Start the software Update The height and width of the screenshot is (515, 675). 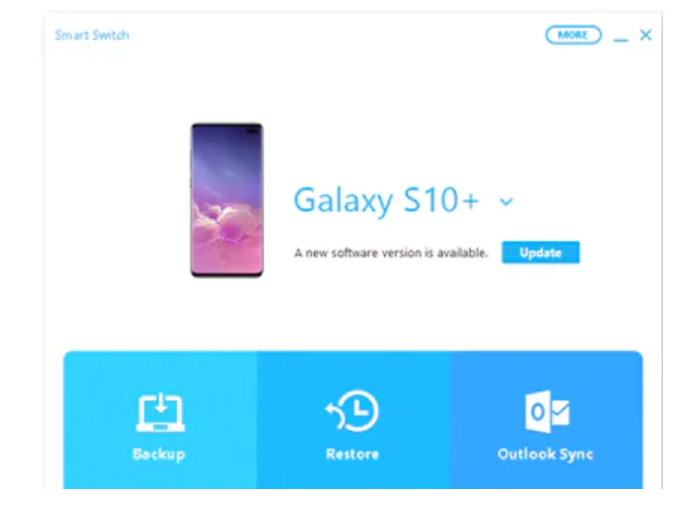pos(540,252)
